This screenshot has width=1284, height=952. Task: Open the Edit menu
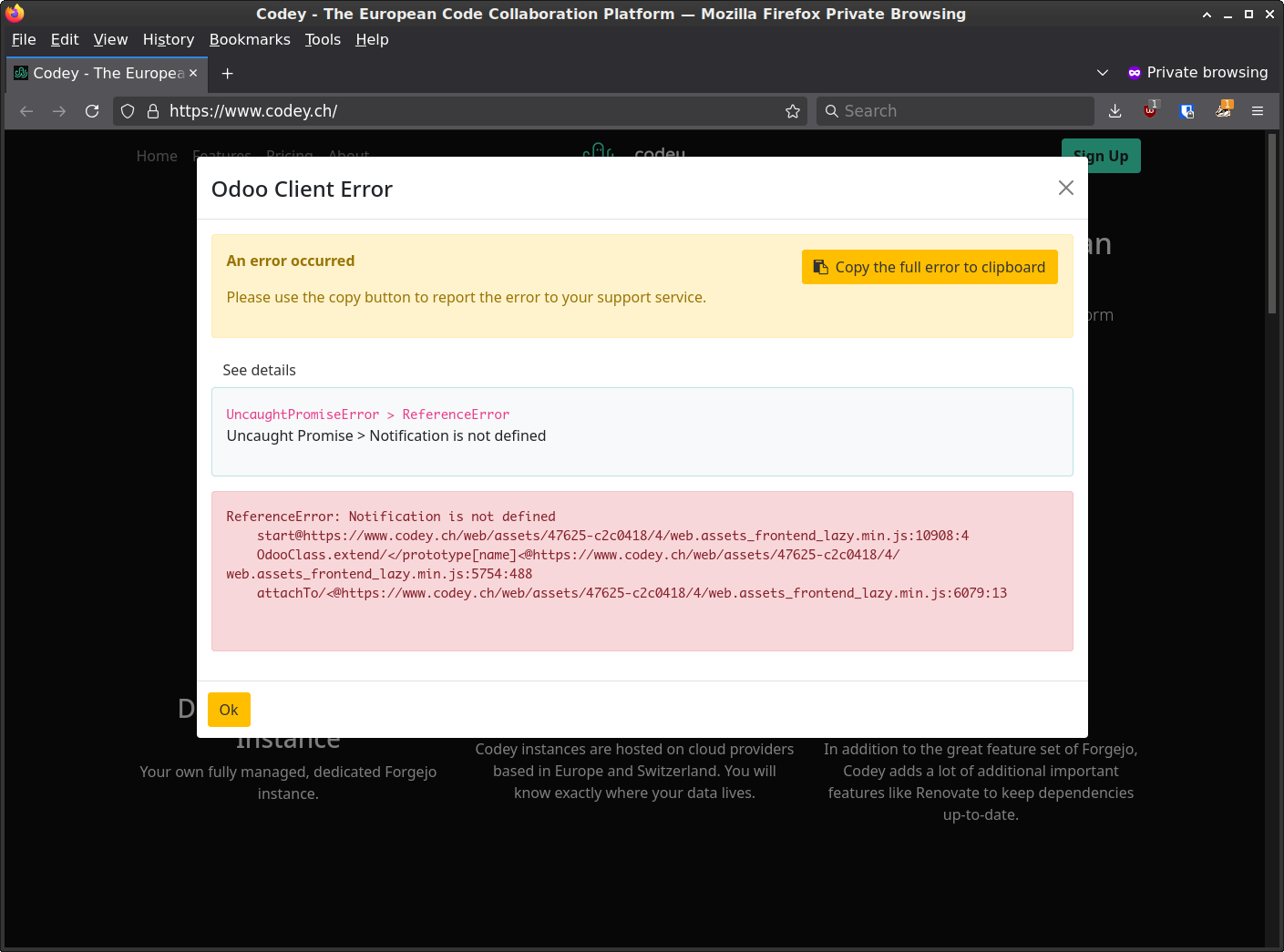point(65,39)
